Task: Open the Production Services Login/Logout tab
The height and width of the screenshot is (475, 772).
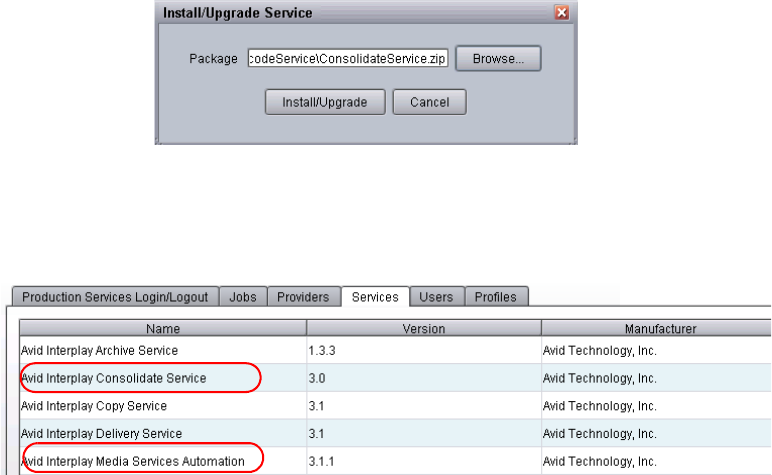Action: pos(115,297)
